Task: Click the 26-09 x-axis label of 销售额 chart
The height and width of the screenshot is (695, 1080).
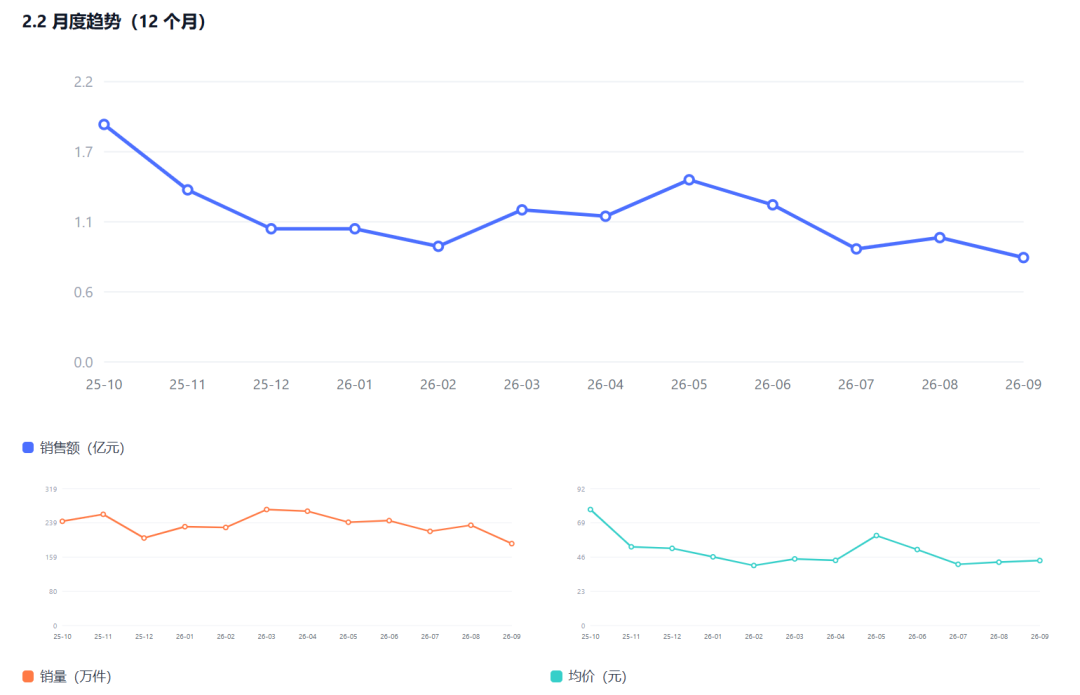Action: tap(1024, 384)
